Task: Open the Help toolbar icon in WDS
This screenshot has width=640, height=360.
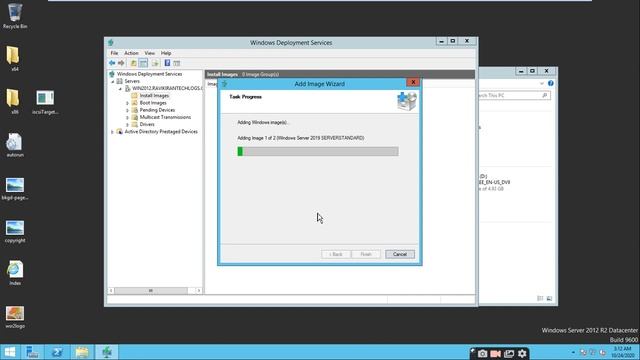Action: point(167,63)
